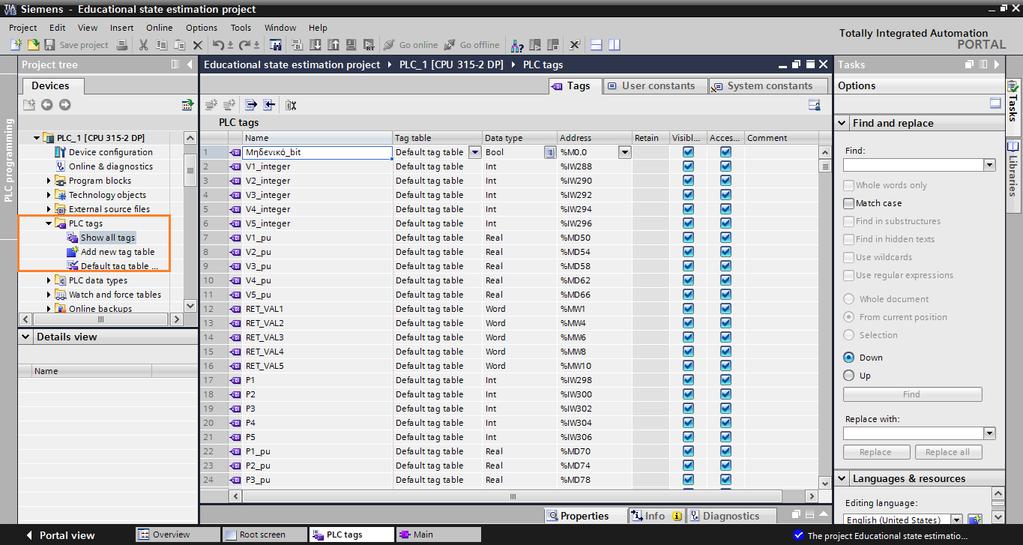The image size is (1023, 545).
Task: Click the Go online button
Action: (x=410, y=45)
